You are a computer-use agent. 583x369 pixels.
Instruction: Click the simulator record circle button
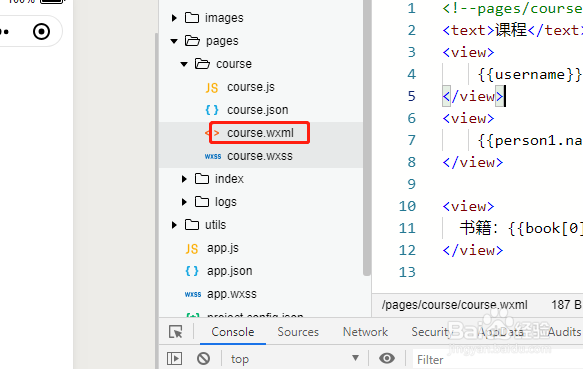tap(41, 32)
